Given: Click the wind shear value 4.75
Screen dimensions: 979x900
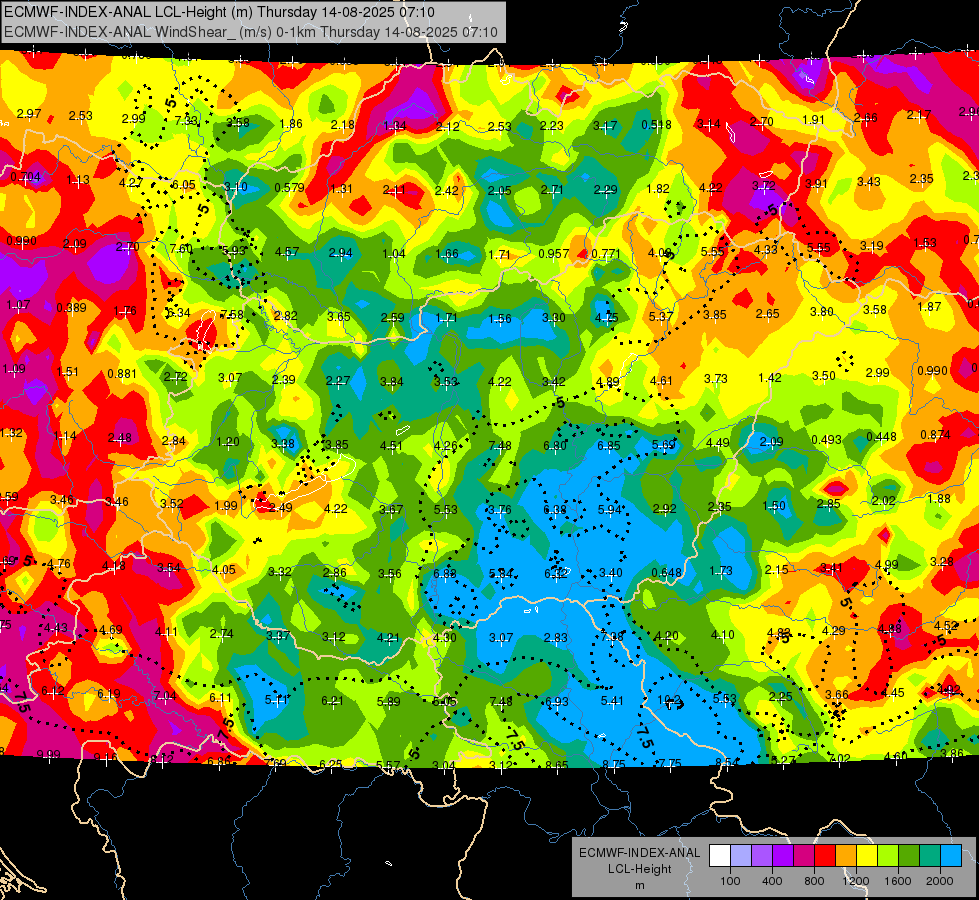Looking at the screenshot, I should (x=607, y=317).
